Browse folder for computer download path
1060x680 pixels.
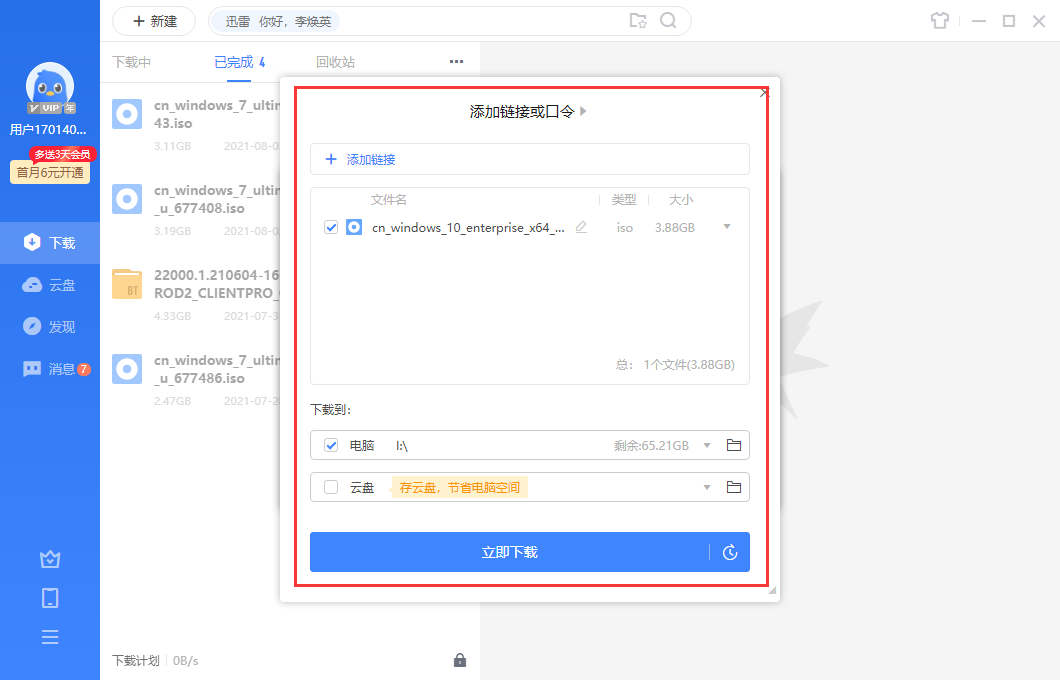tap(733, 445)
